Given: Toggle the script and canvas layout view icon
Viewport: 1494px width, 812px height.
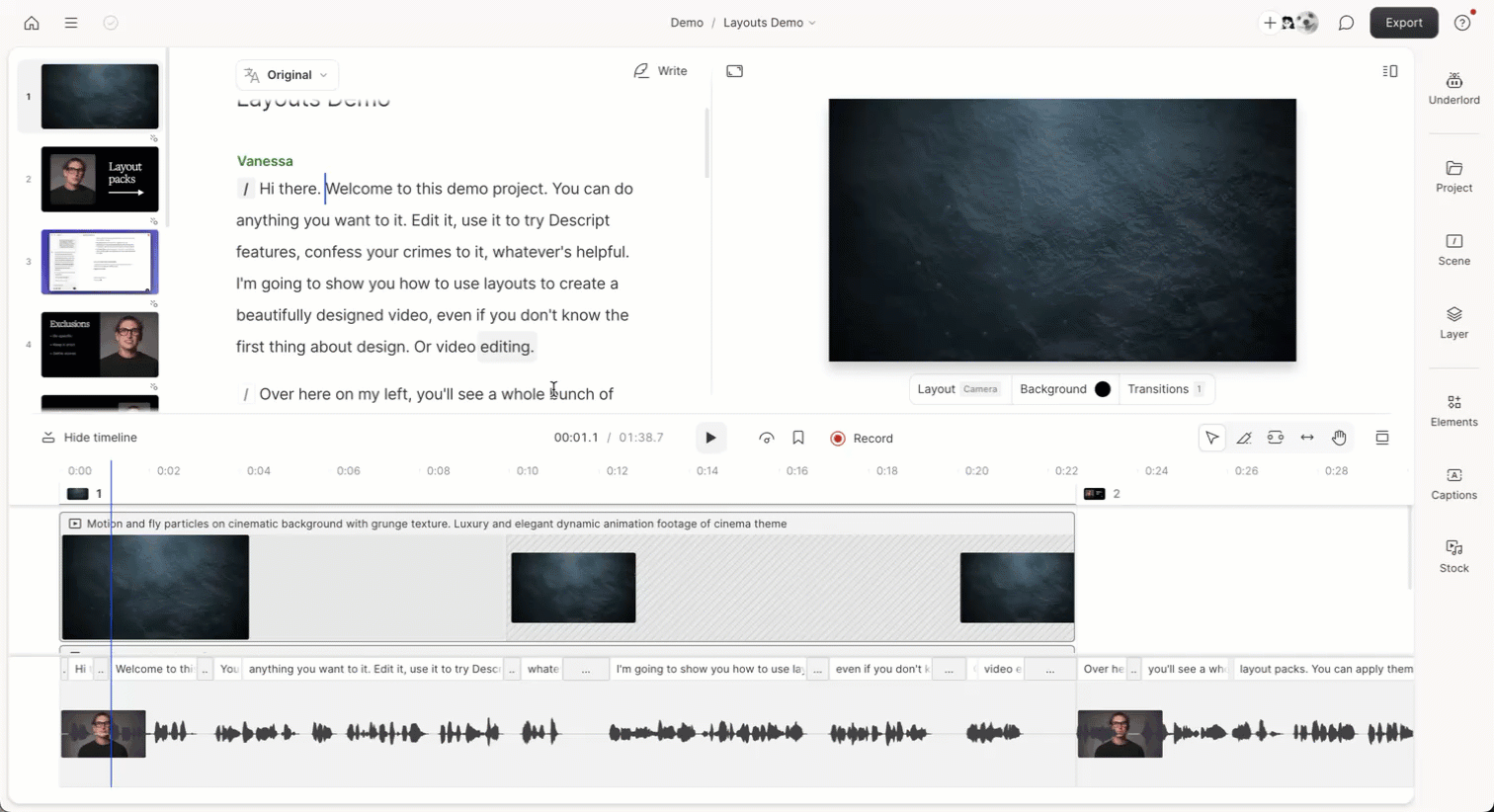Looking at the screenshot, I should 1390,71.
